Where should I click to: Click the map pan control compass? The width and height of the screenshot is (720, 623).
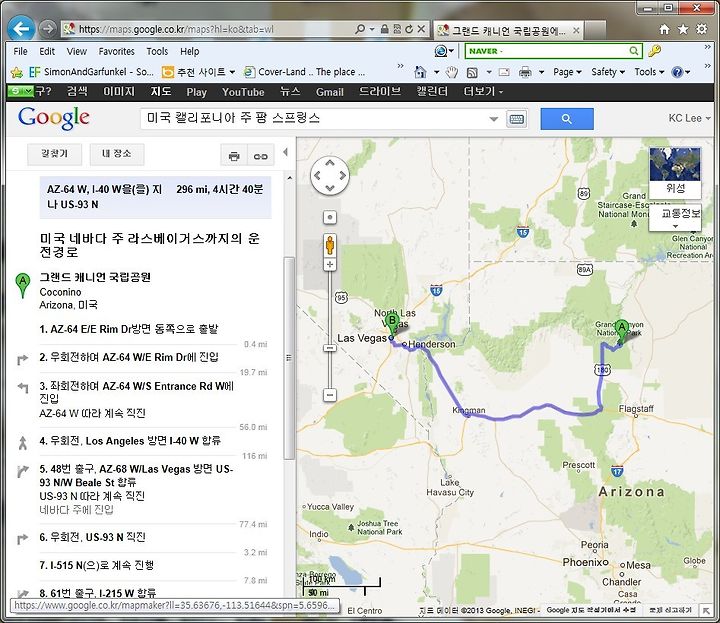tap(330, 175)
